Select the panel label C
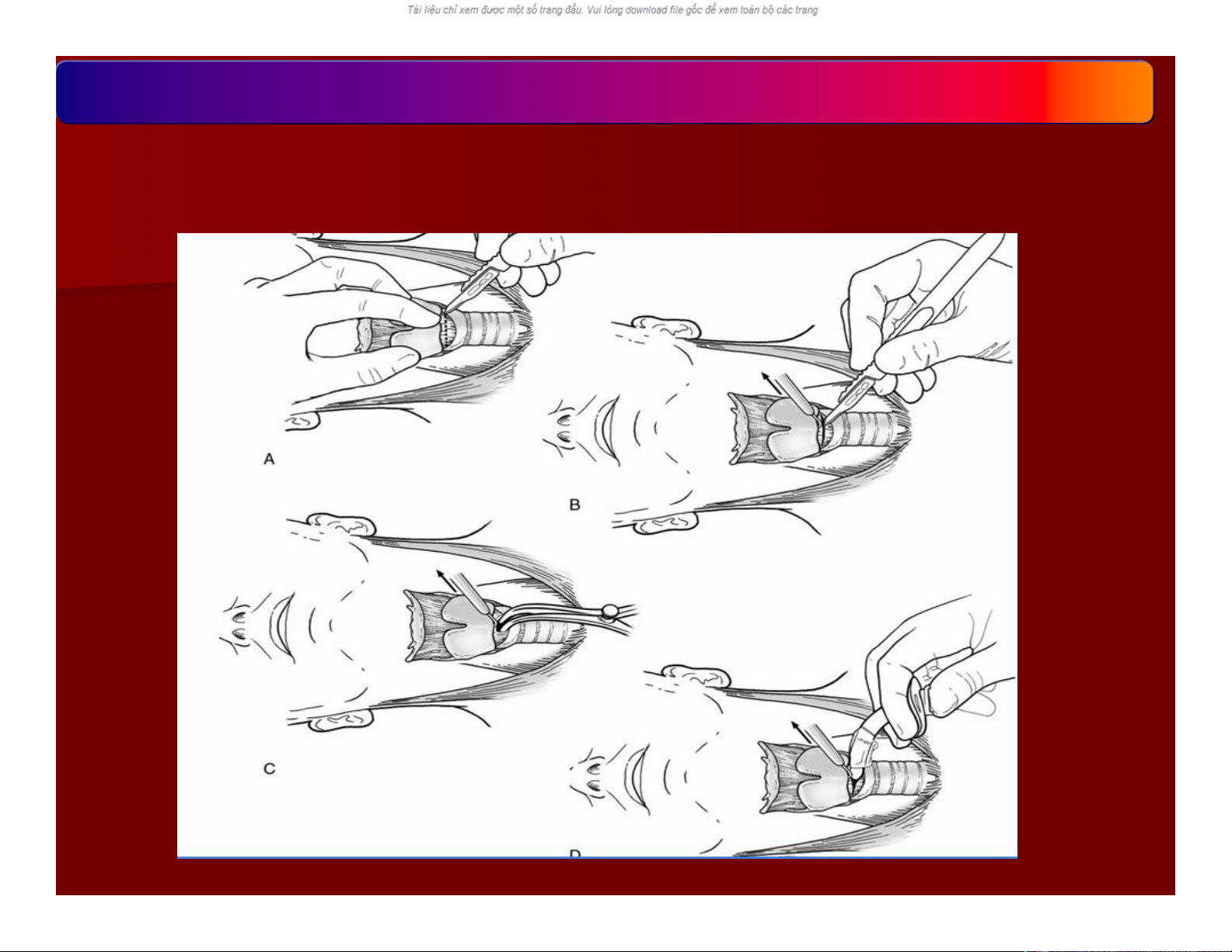This screenshot has width=1232, height=952. click(269, 769)
